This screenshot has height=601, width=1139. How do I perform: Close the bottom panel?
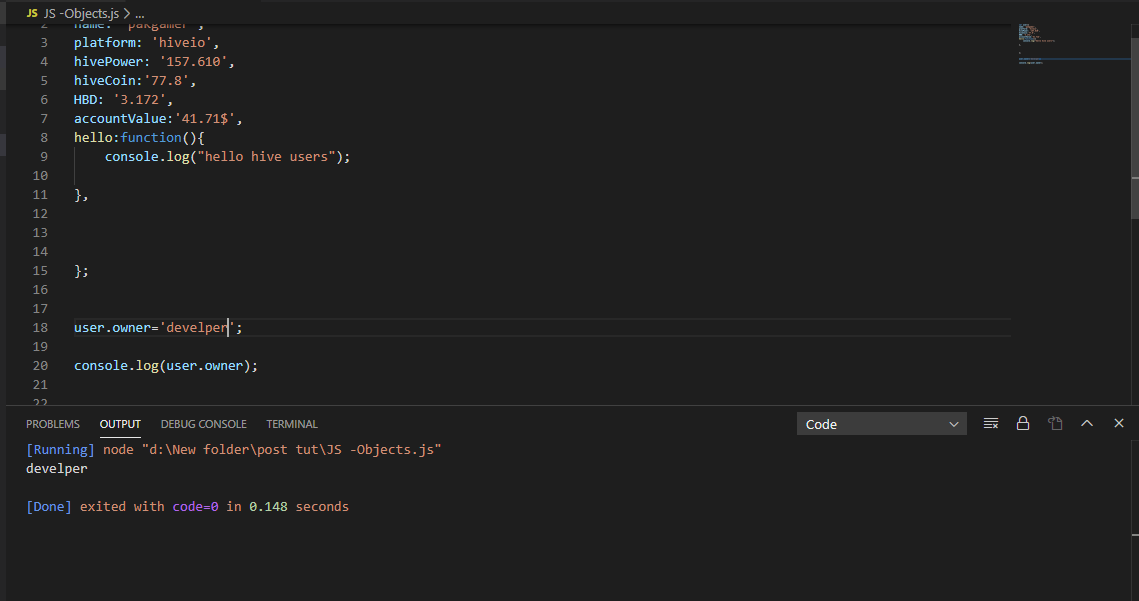pos(1119,424)
